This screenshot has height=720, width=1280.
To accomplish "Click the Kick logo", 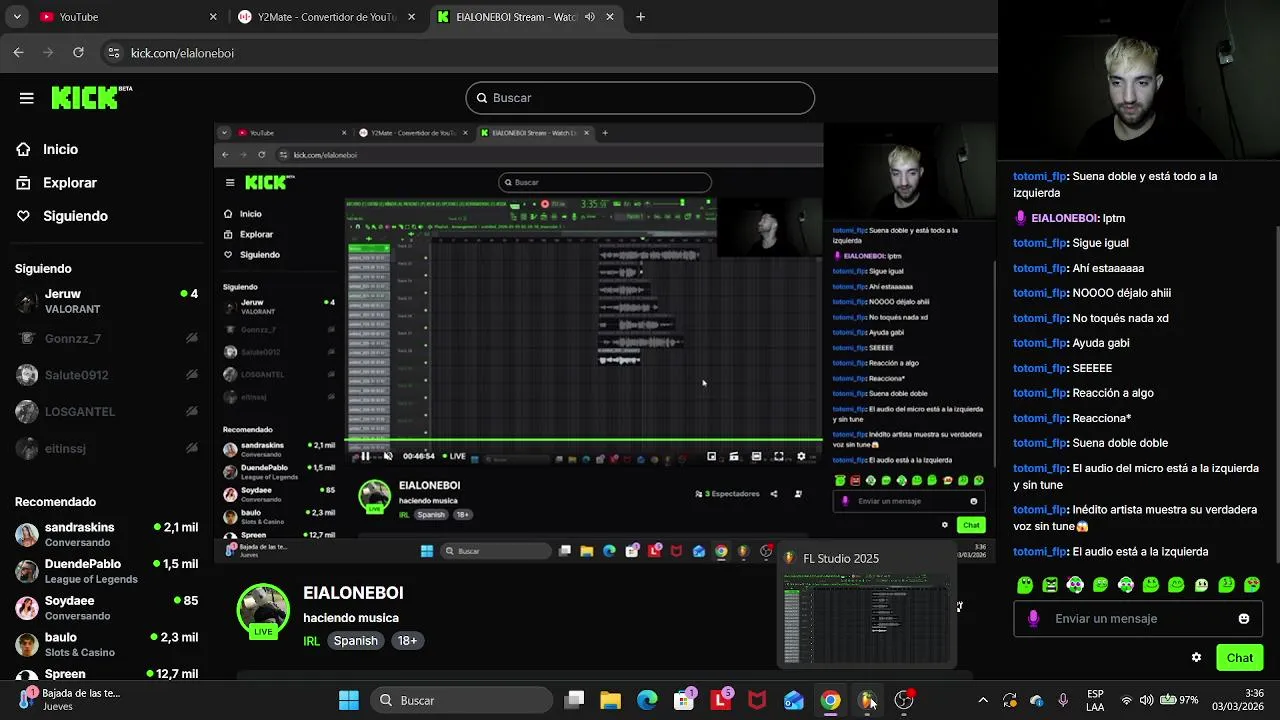I will pyautogui.click(x=91, y=97).
